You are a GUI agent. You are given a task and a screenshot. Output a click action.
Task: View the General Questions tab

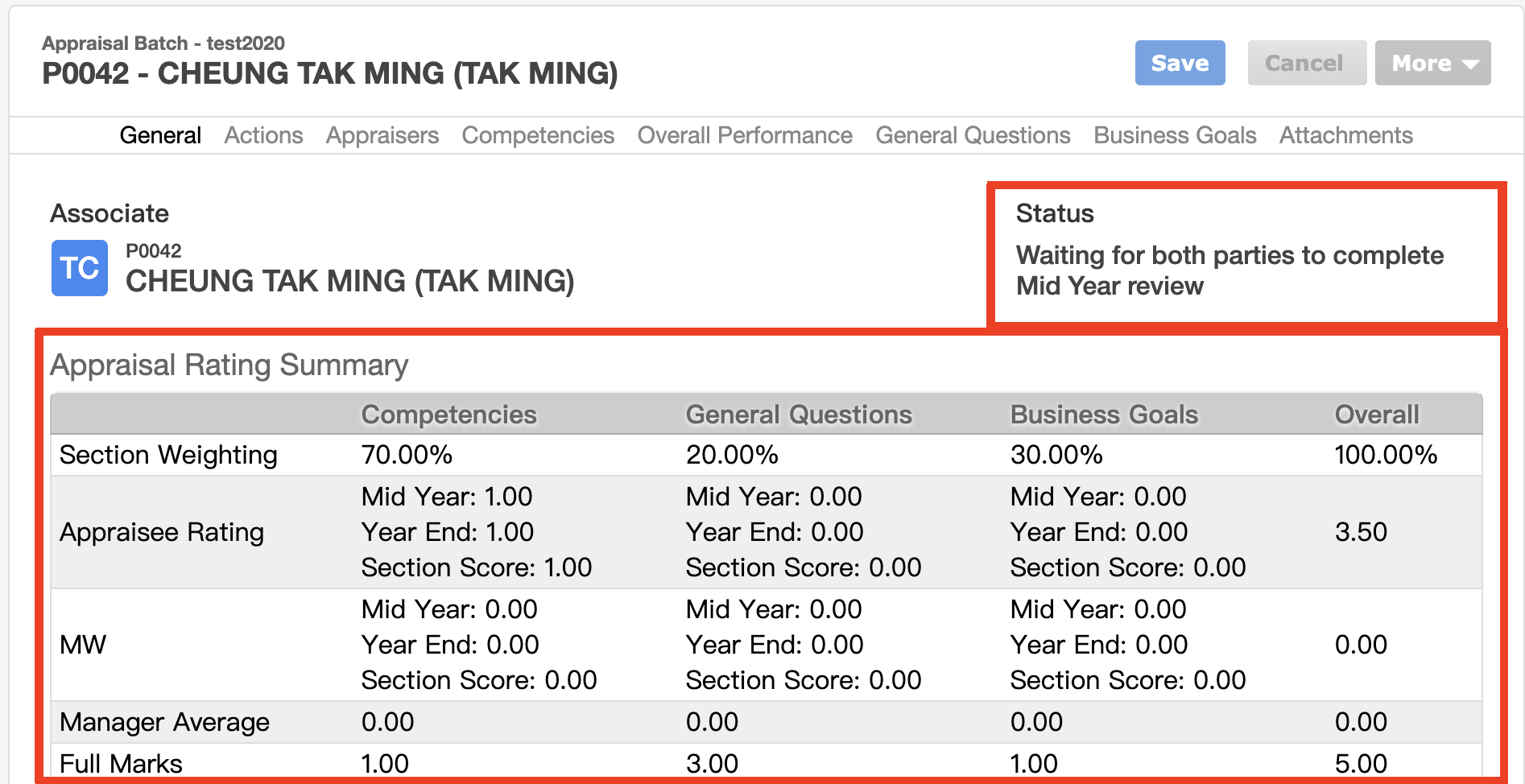click(x=973, y=135)
